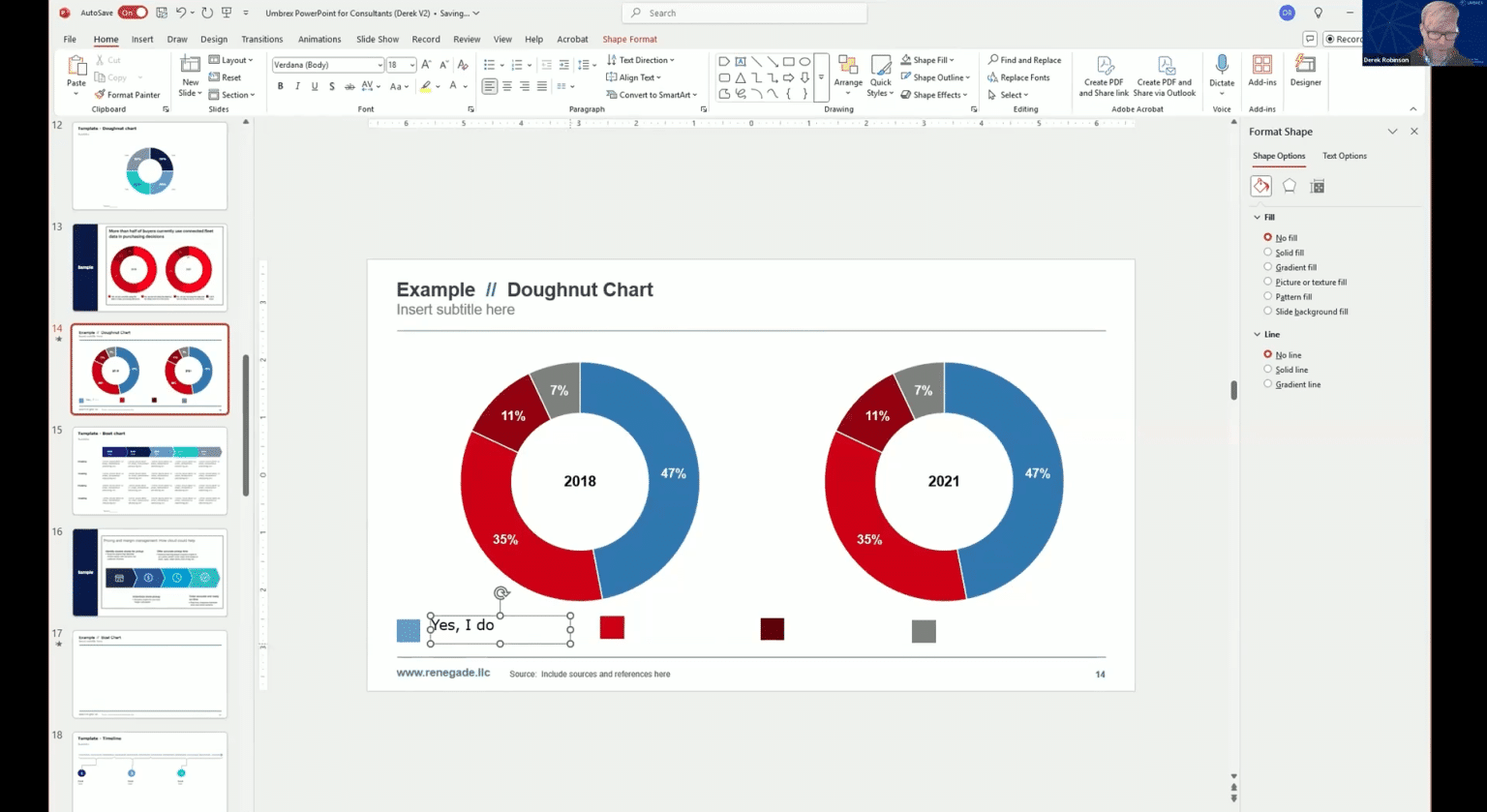Choose Picture or texture fill
1487x812 pixels.
click(1268, 282)
